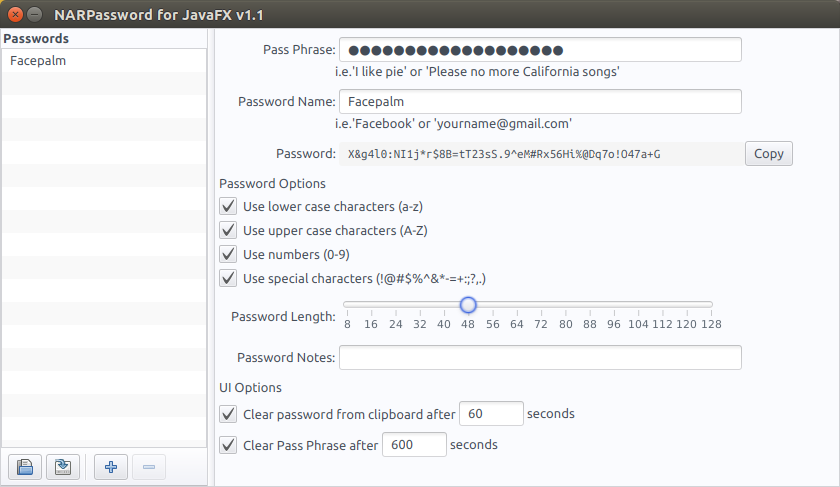Copy the generated password
Image resolution: width=840 pixels, height=487 pixels.
click(x=768, y=154)
